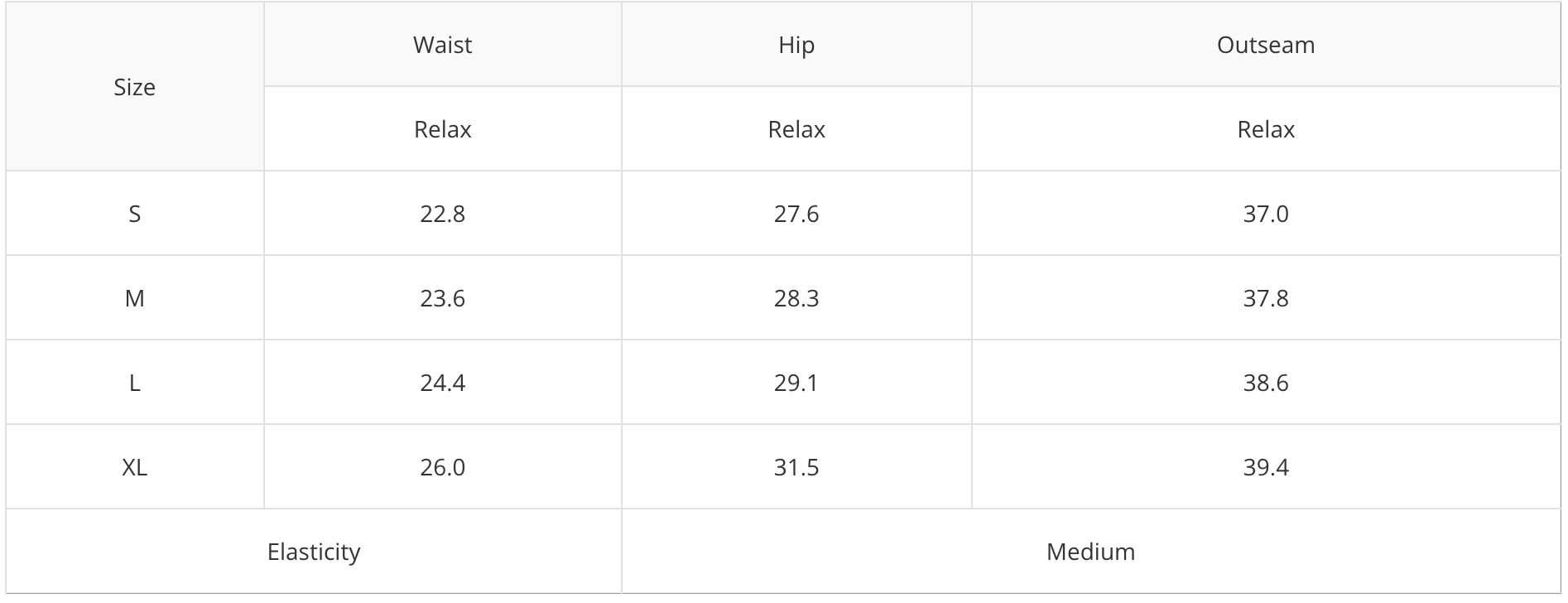Select hip value 29.1 for size L
Screen dimensions: 1568x603
796,383
